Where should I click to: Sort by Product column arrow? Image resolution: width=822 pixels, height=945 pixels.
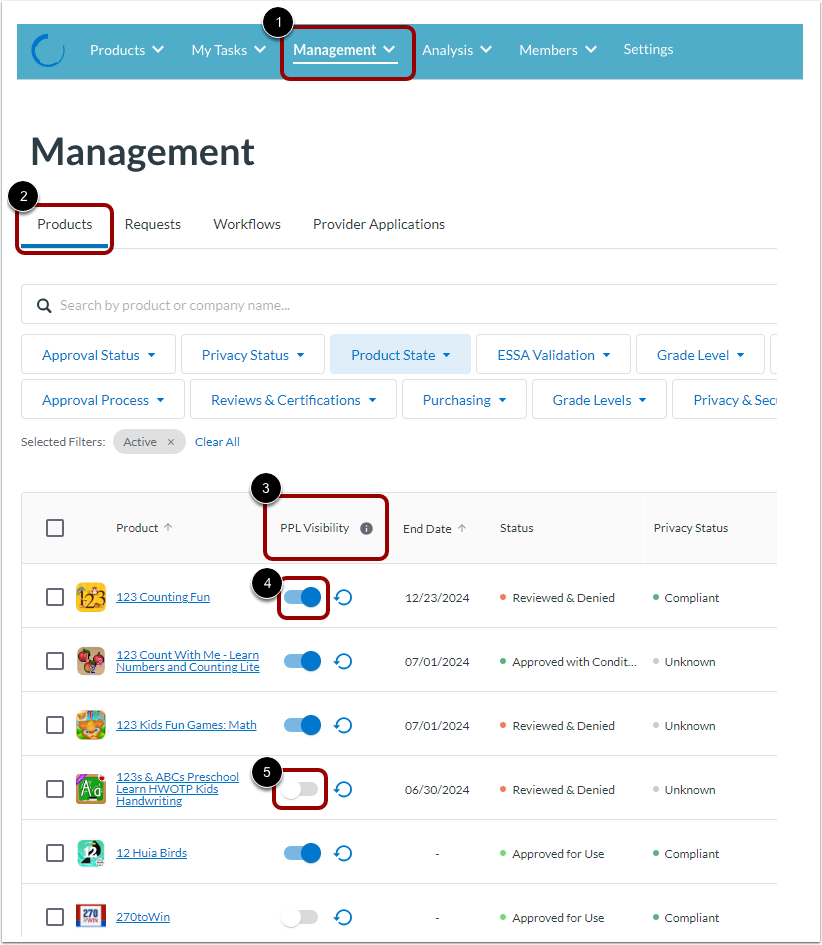click(168, 527)
